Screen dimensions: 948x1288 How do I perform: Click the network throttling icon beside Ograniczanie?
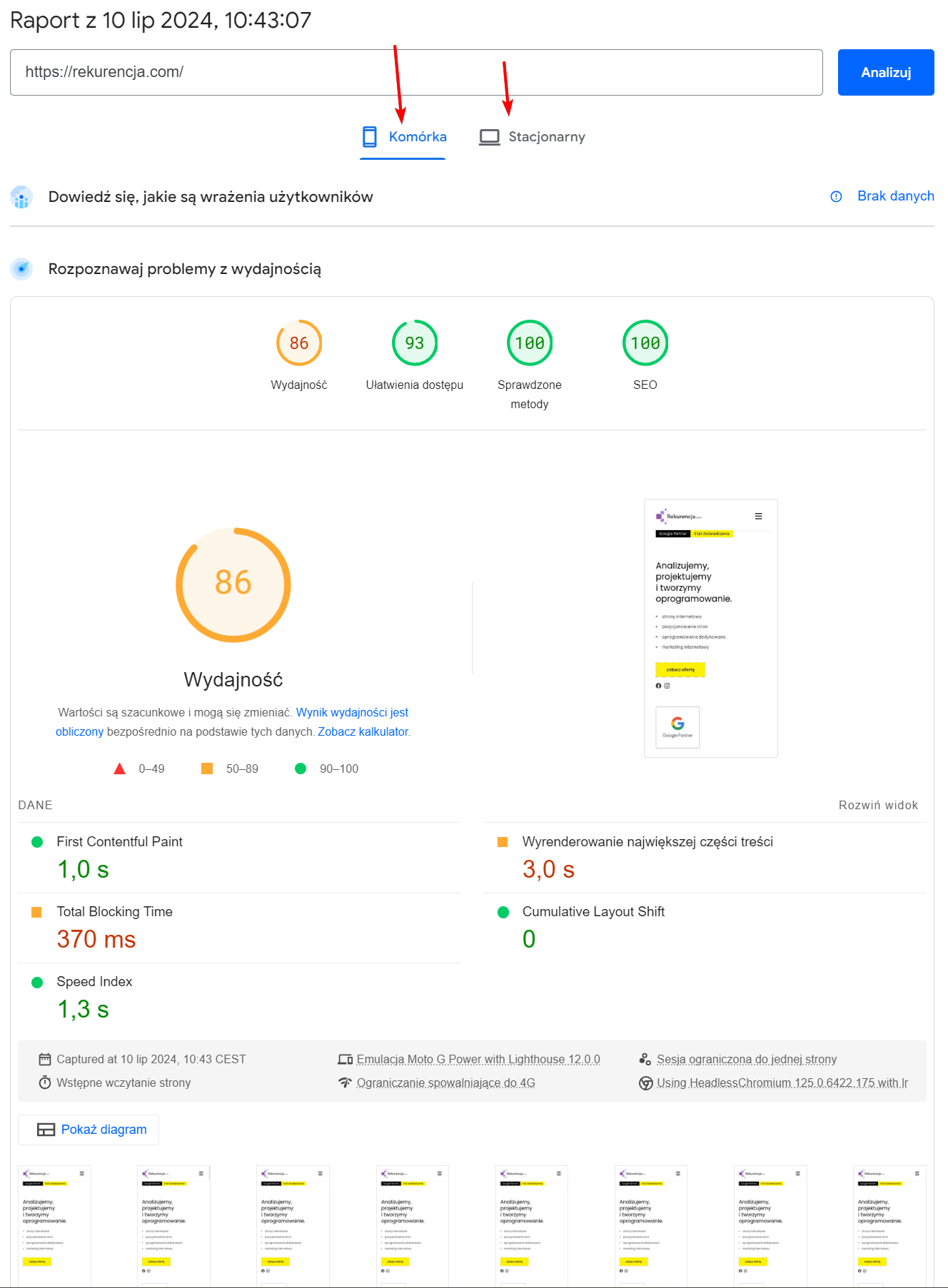346,1082
